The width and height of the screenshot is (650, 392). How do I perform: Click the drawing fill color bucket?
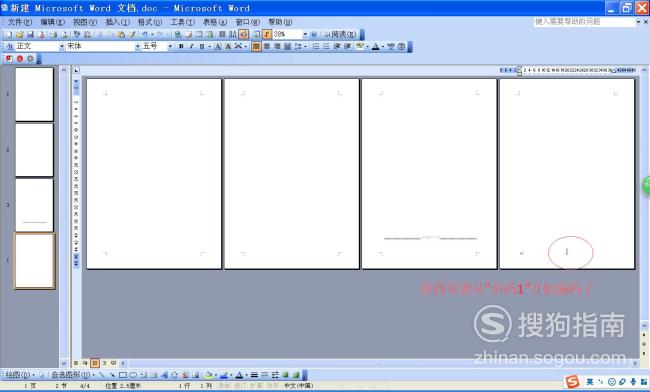pyautogui.click(x=209, y=375)
